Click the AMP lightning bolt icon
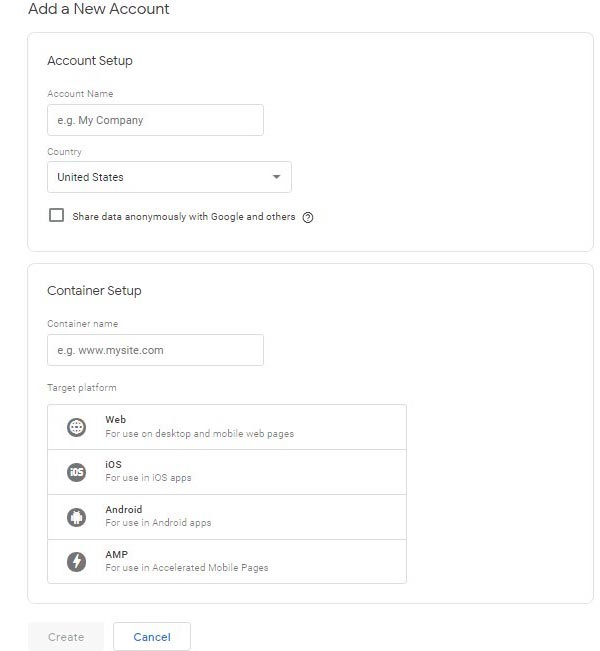The width and height of the screenshot is (600, 651). coord(77,562)
